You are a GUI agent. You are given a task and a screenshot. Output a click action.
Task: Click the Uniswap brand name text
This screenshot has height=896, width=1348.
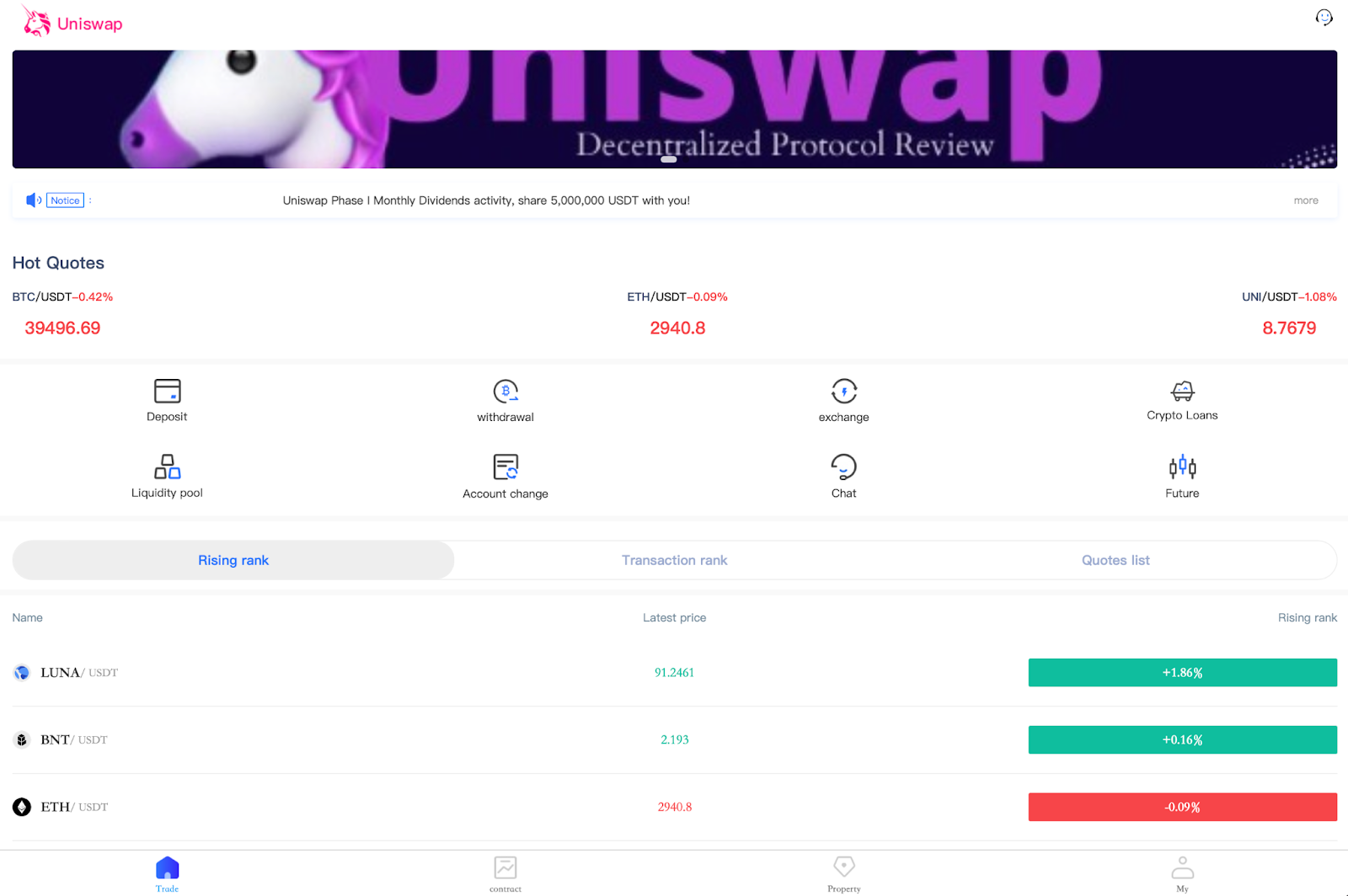click(89, 24)
